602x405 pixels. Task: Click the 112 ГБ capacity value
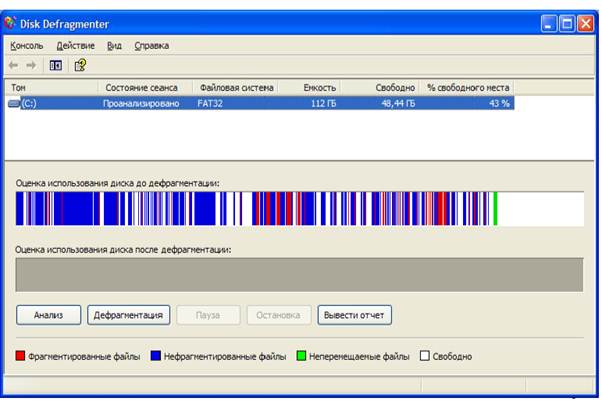(x=323, y=103)
